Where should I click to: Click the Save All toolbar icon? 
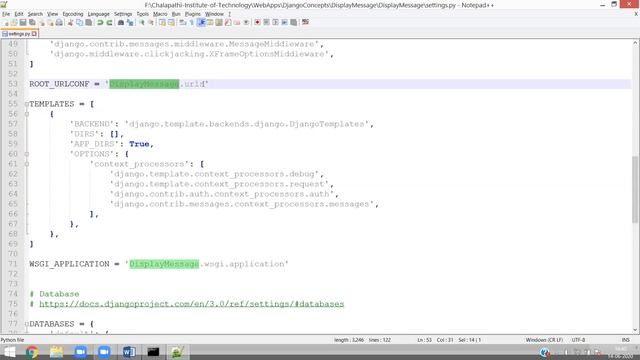pyautogui.click(x=32, y=22)
